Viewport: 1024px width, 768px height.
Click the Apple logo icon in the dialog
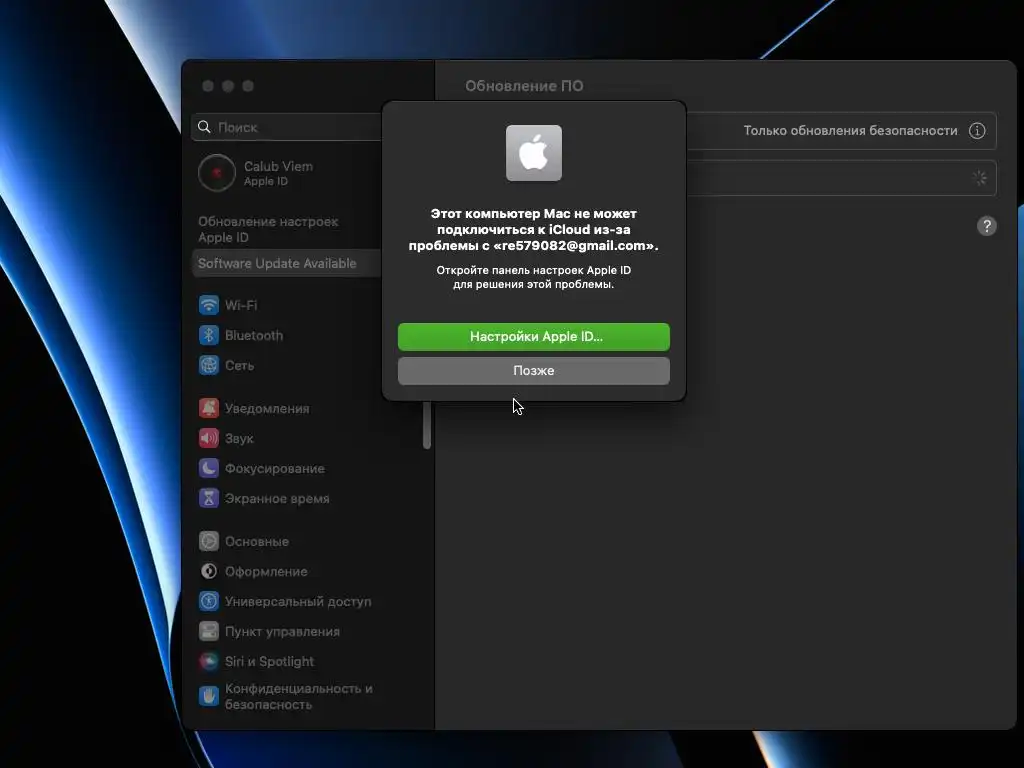534,153
